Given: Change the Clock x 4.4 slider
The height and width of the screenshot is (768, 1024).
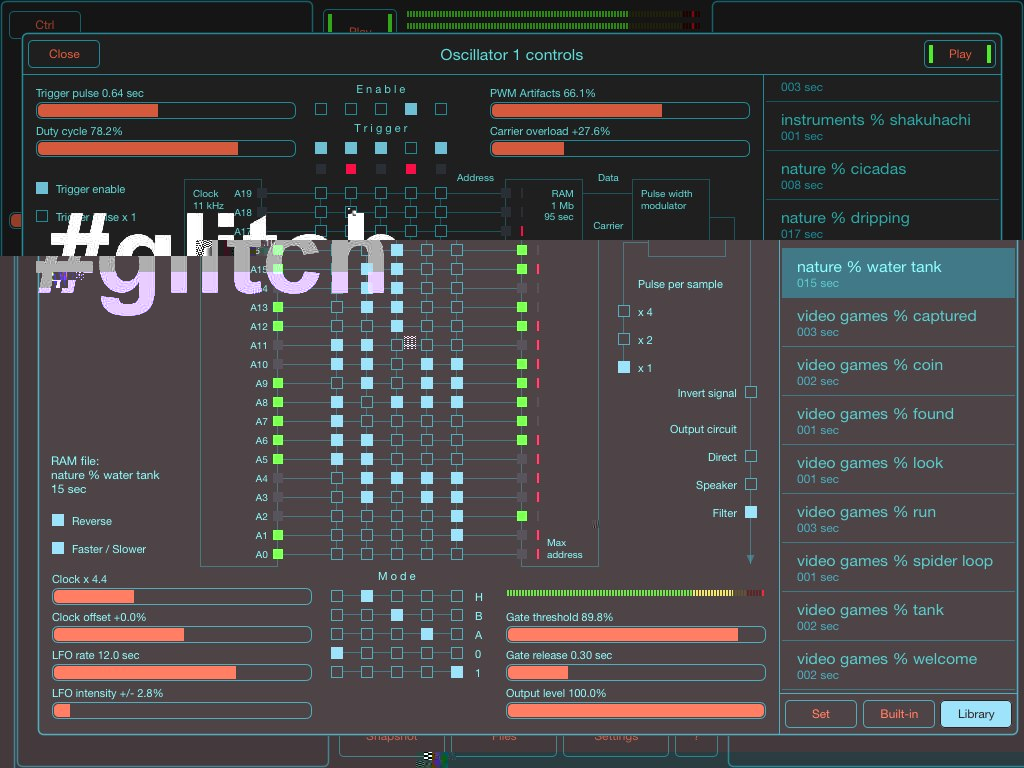Looking at the screenshot, I should 182,596.
